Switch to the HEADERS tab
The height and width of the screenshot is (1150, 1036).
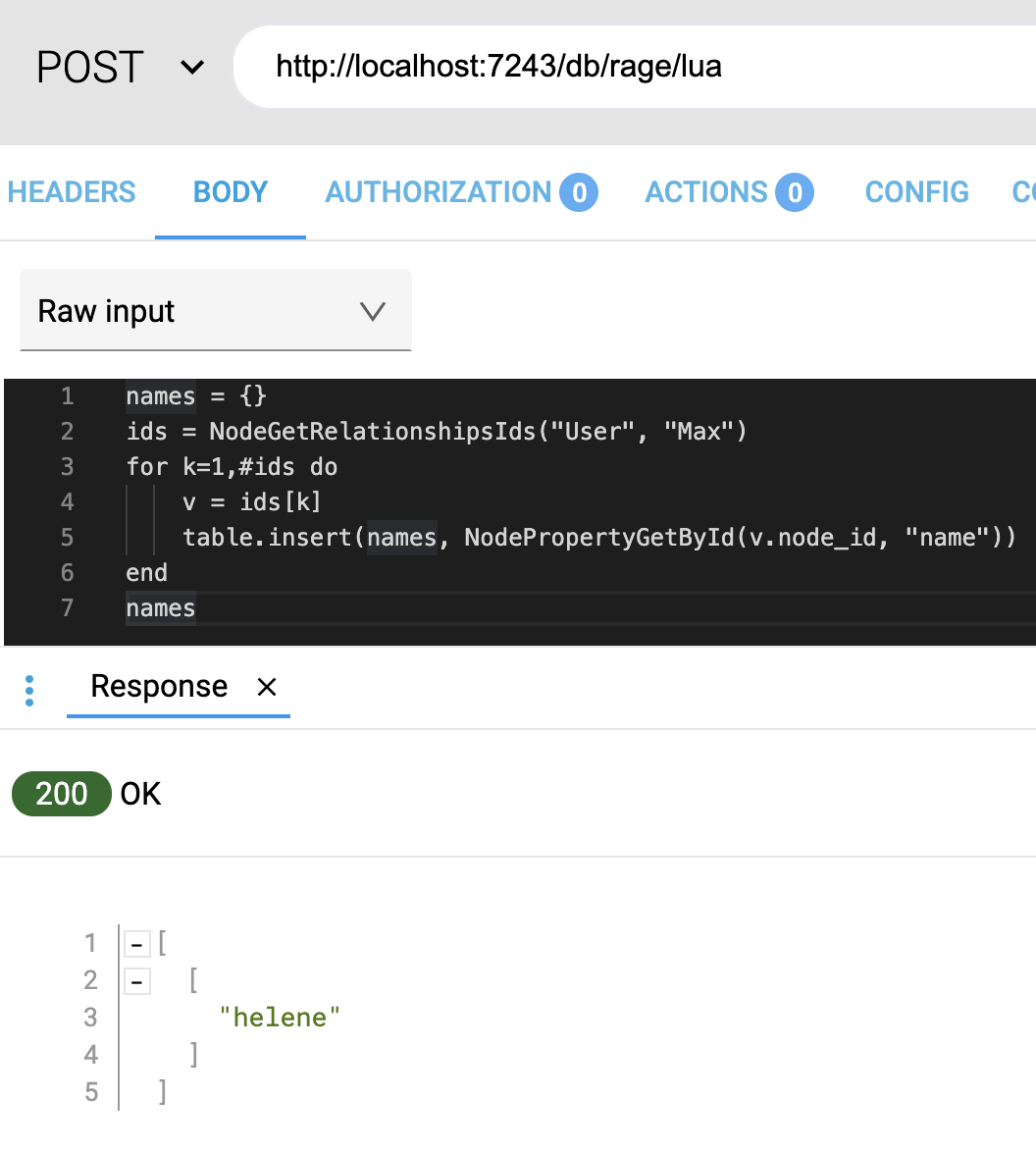72,191
